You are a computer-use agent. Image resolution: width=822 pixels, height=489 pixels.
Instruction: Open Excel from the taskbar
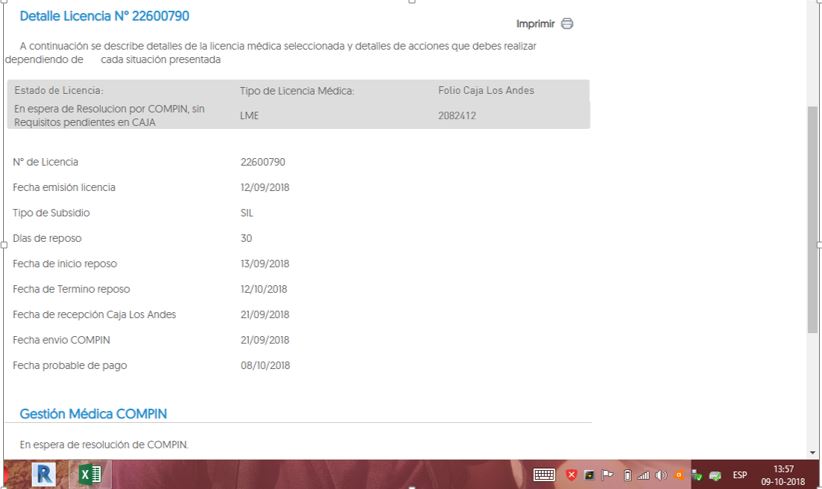pos(90,475)
